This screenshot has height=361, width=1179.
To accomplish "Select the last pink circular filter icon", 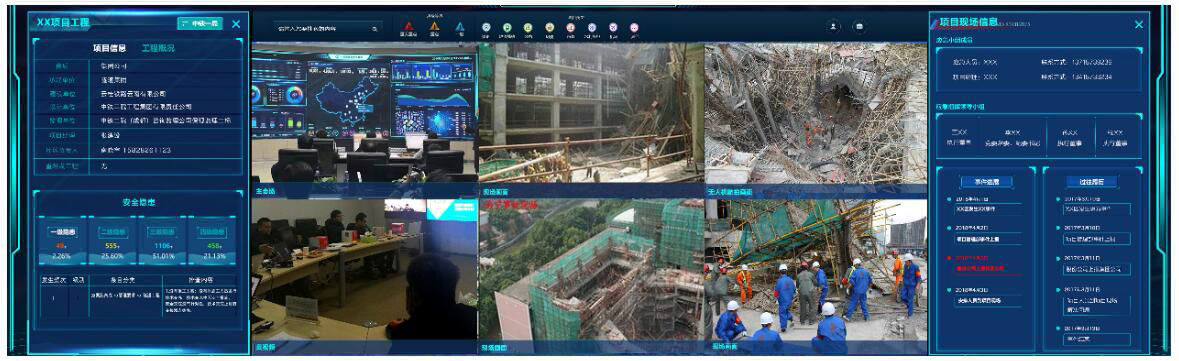I will click(634, 27).
